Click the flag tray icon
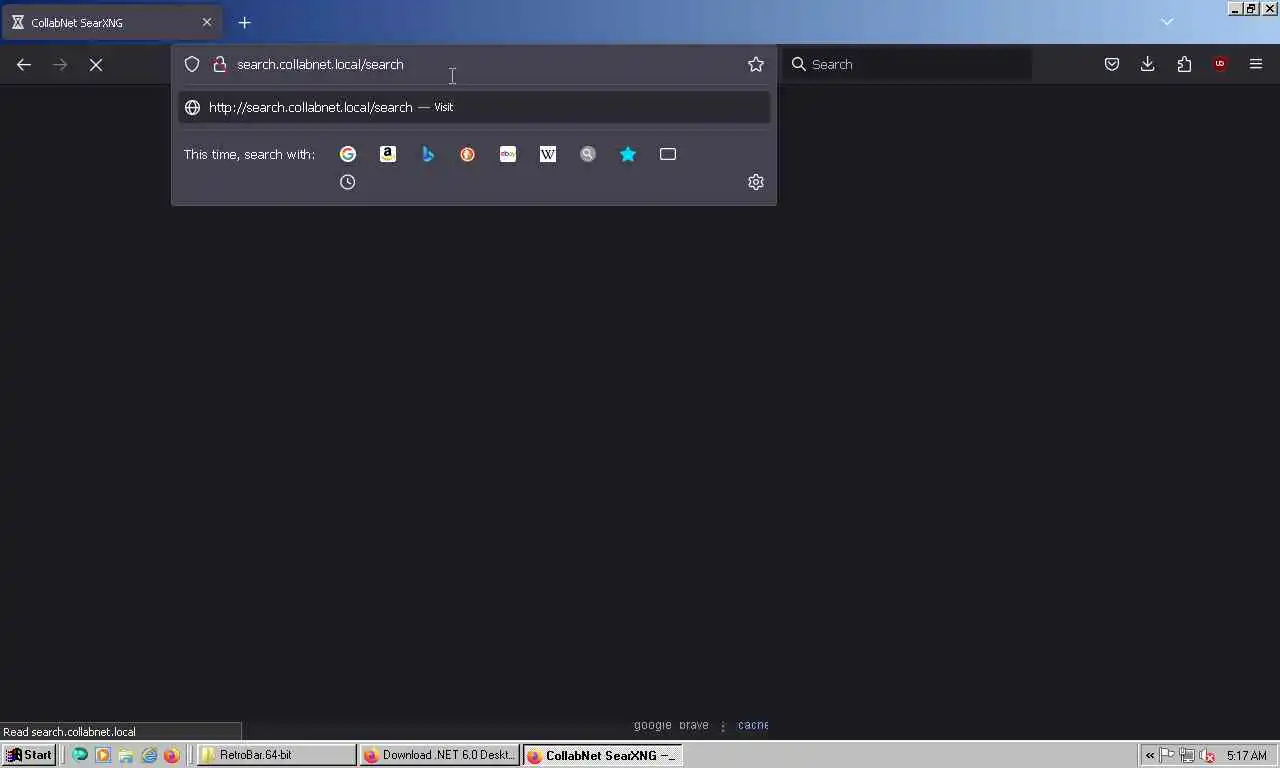The height and width of the screenshot is (768, 1280). [1167, 755]
